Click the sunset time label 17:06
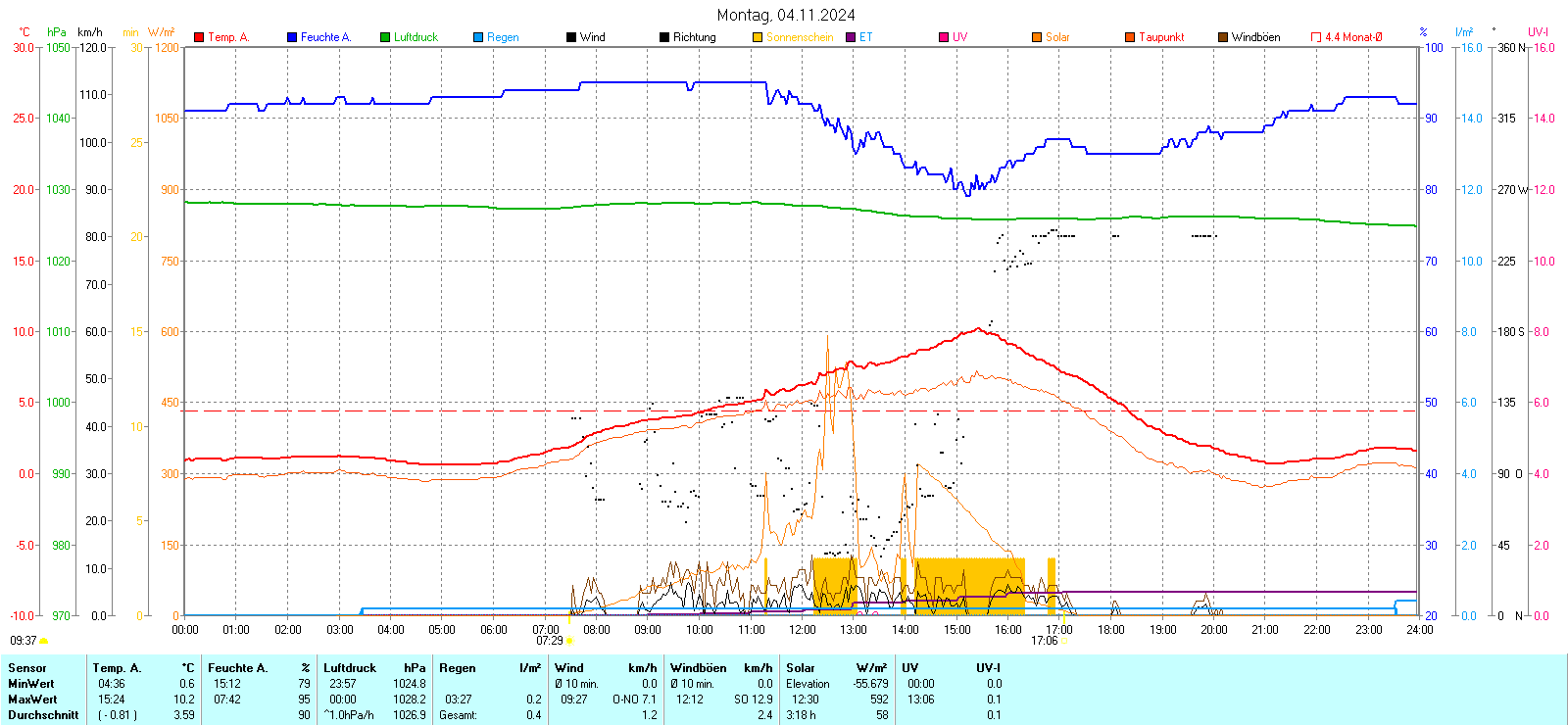 [1044, 641]
